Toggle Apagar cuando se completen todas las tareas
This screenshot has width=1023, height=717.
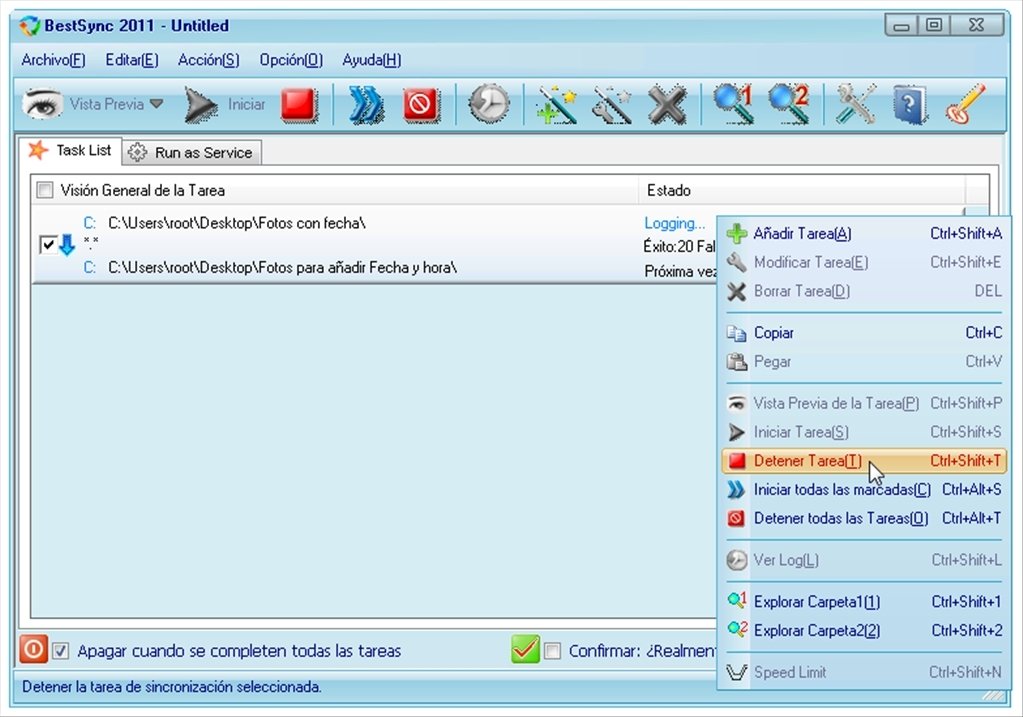click(x=61, y=650)
